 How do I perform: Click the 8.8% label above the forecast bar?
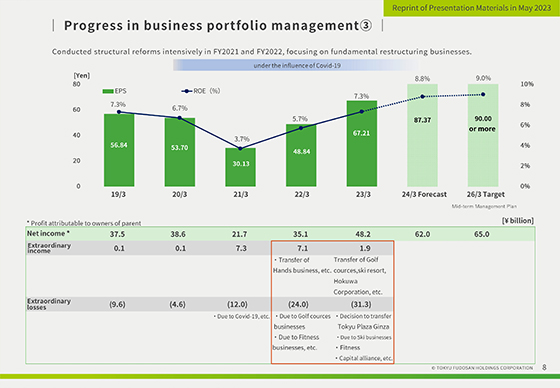coord(422,79)
